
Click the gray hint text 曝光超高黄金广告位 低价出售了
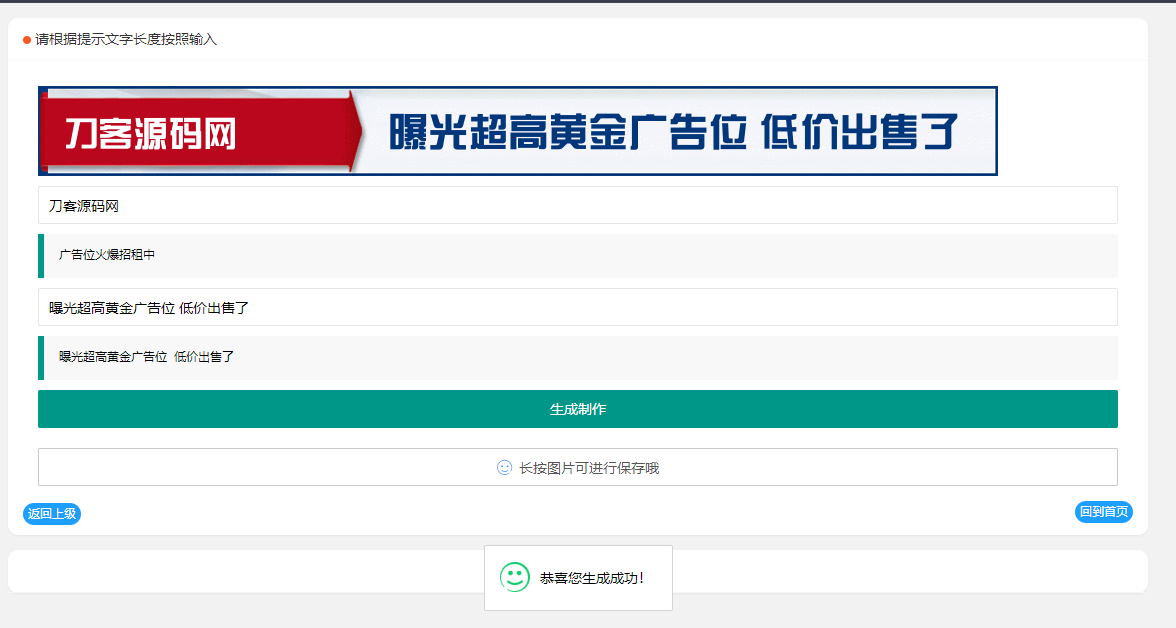coord(147,357)
